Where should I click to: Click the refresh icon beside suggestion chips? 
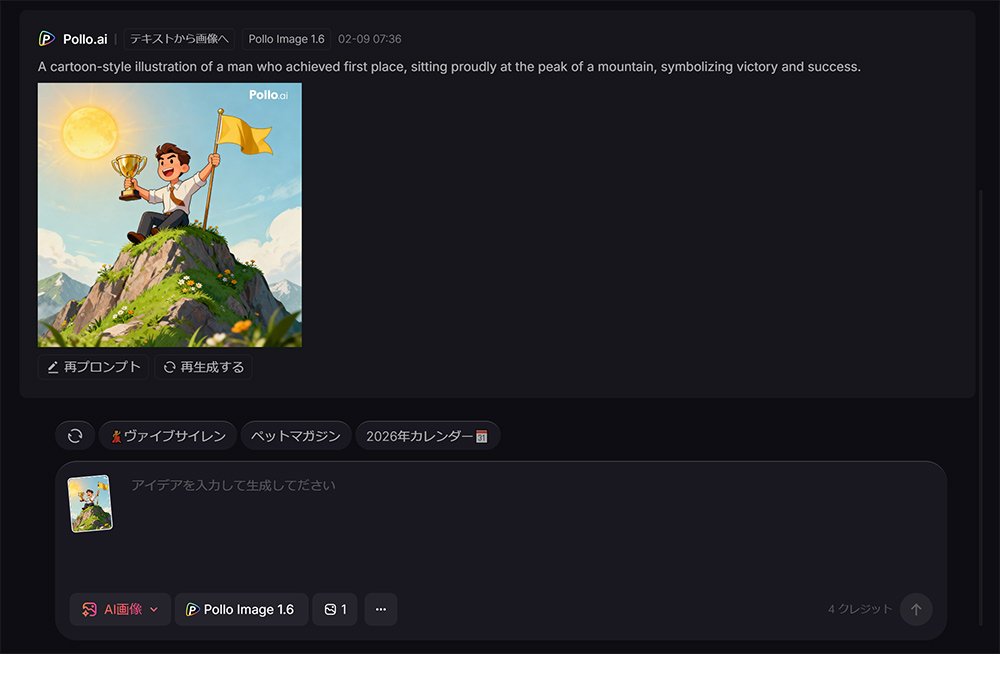(x=75, y=435)
